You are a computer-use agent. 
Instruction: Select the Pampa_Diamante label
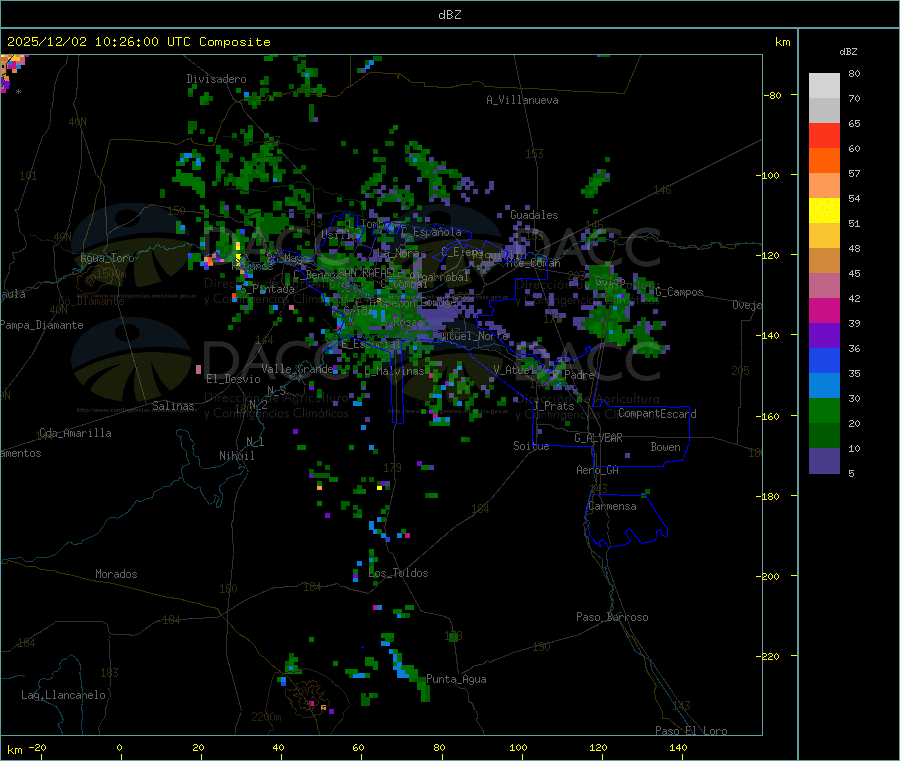click(42, 325)
